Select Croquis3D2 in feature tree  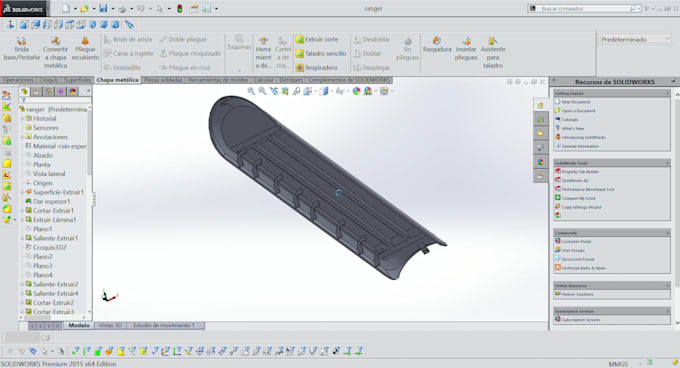pos(49,248)
